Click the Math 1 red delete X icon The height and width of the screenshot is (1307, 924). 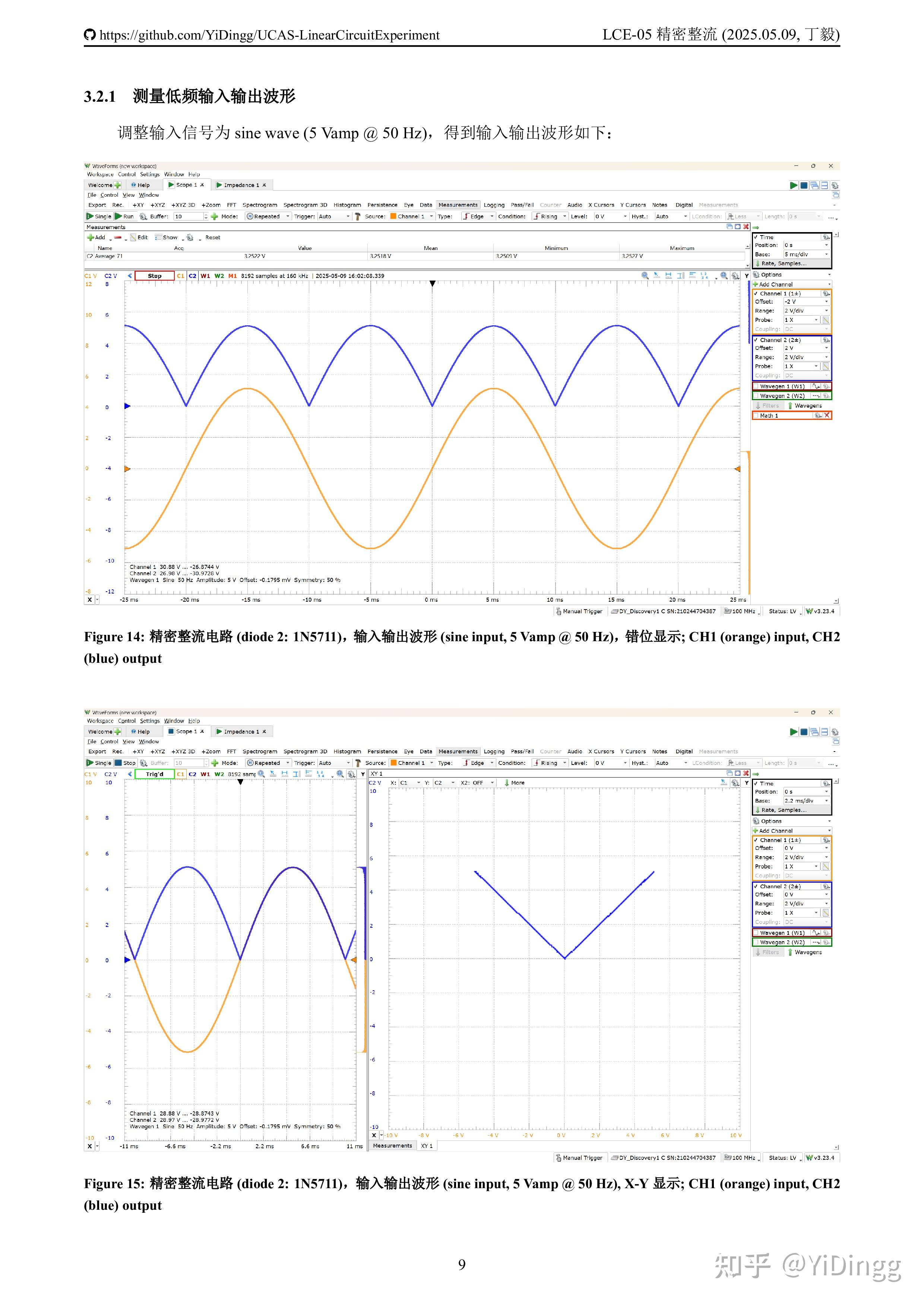coord(827,415)
